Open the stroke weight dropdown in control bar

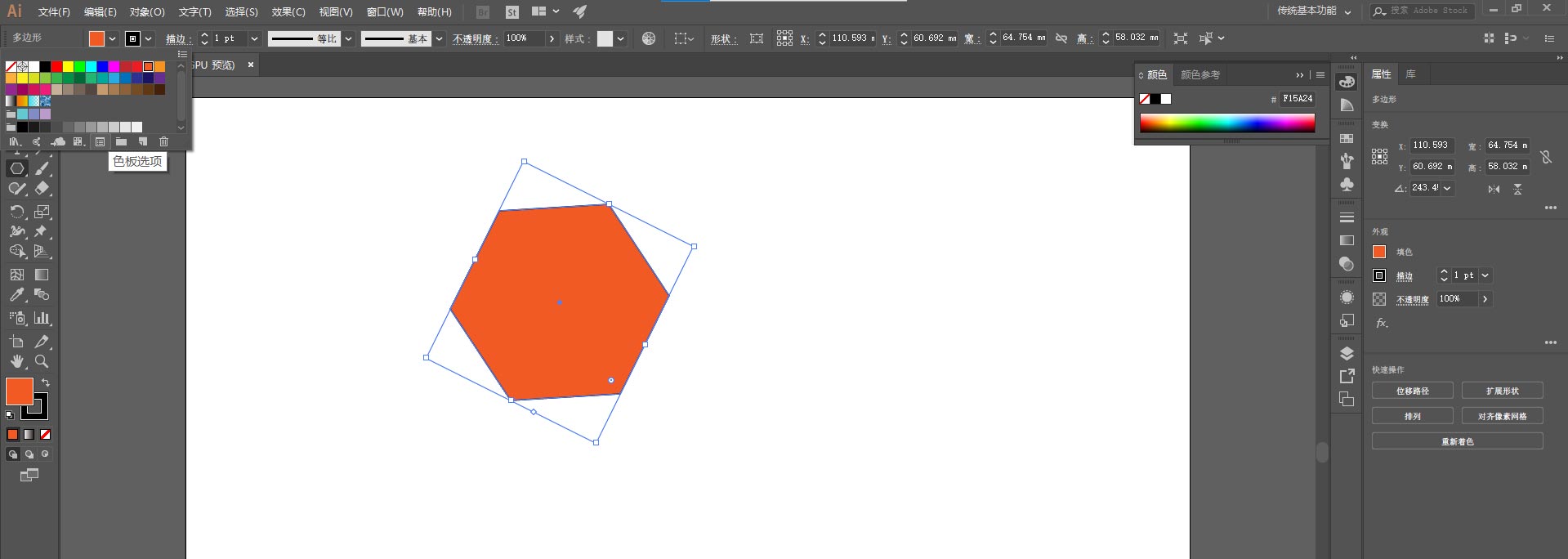pos(254,38)
